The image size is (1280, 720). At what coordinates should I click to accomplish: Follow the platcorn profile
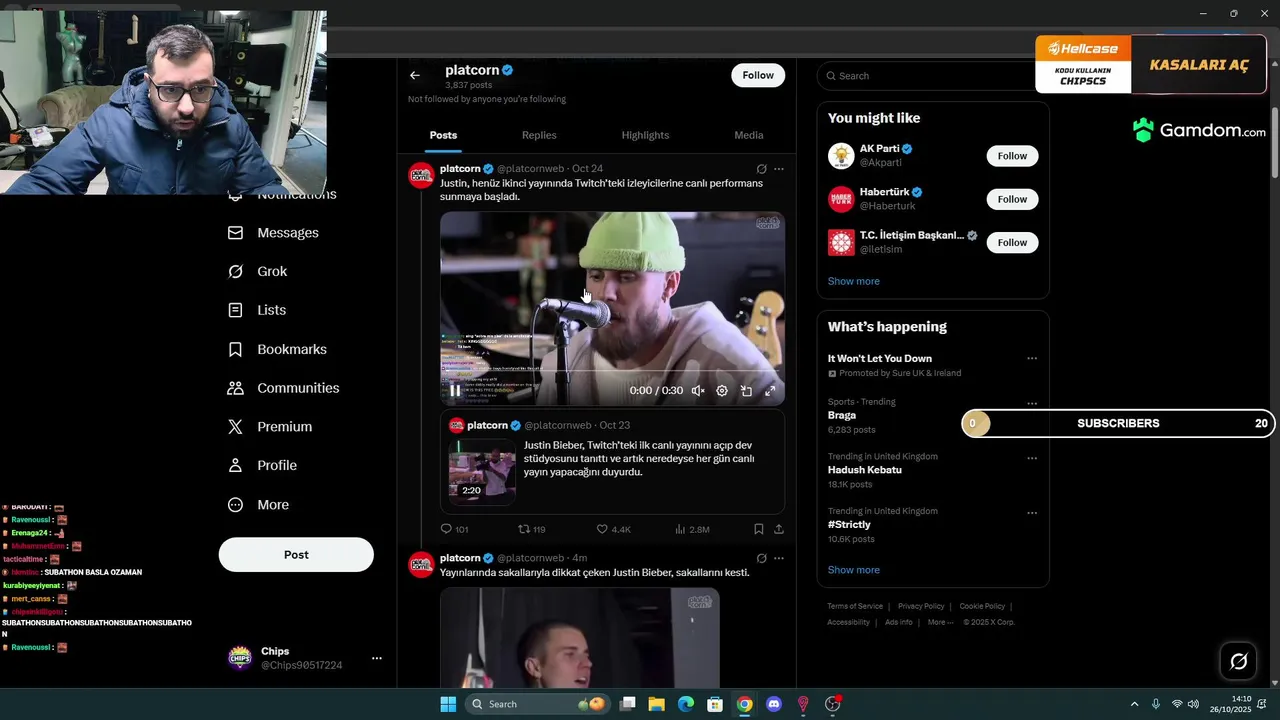758,75
